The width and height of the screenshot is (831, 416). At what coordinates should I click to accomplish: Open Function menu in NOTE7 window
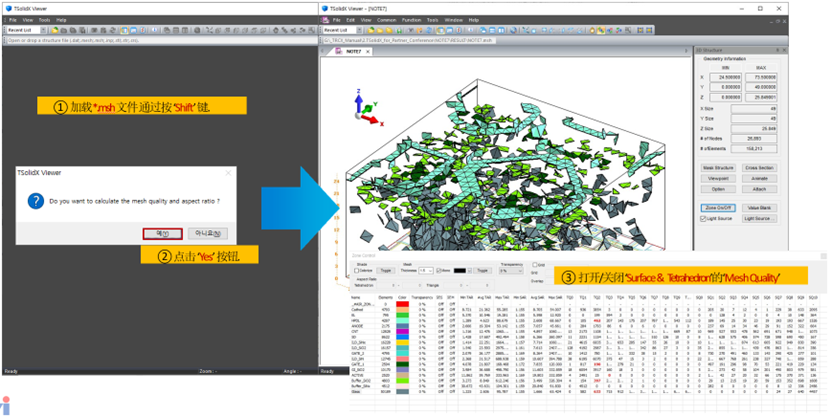411,20
